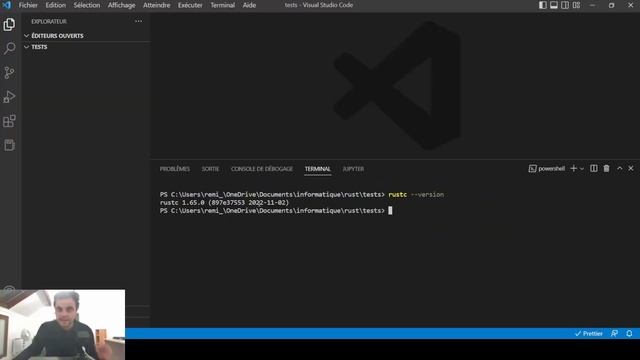Toggle the secondary side bar layout button
640x360 pixels.
click(565, 5)
